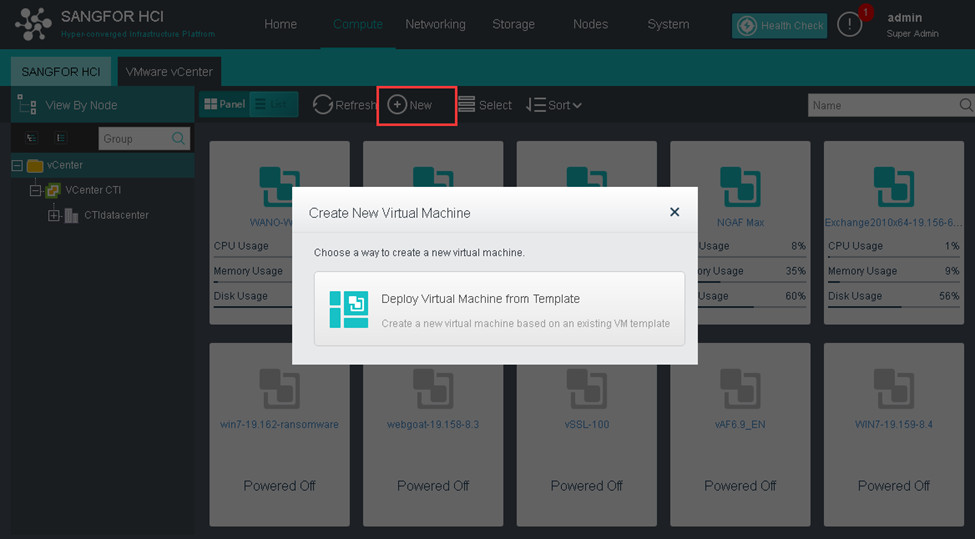The height and width of the screenshot is (539, 975).
Task: Open the NGAF Max virtual machine icon
Action: point(740,187)
